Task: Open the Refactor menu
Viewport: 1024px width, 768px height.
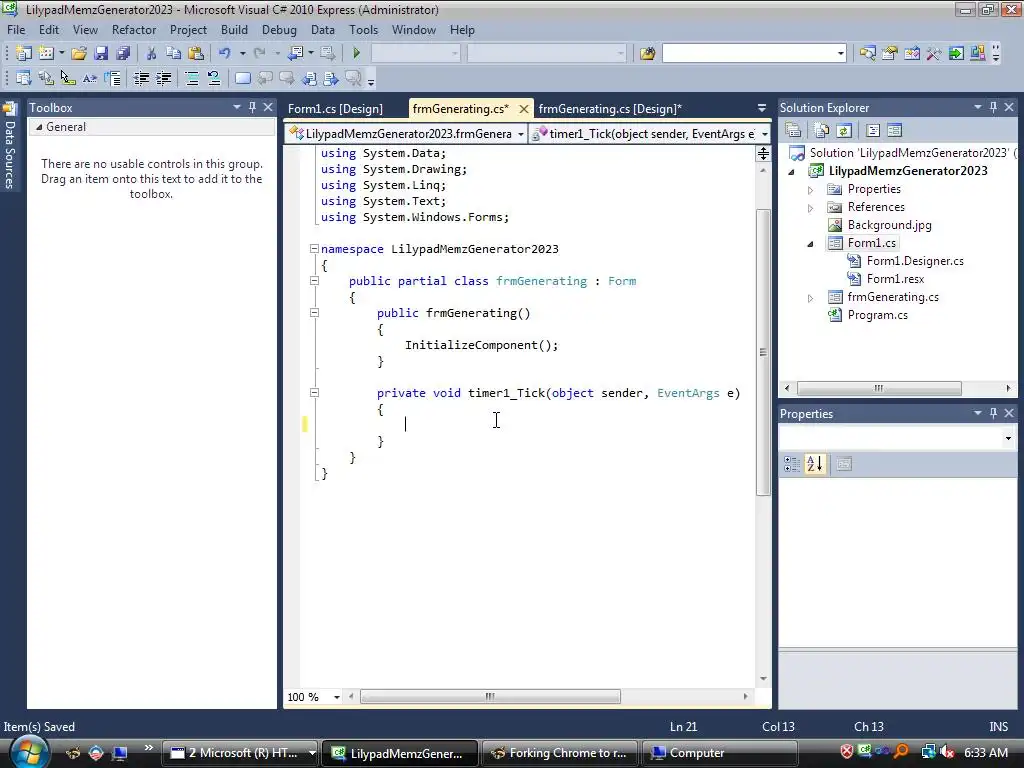Action: pyautogui.click(x=134, y=30)
